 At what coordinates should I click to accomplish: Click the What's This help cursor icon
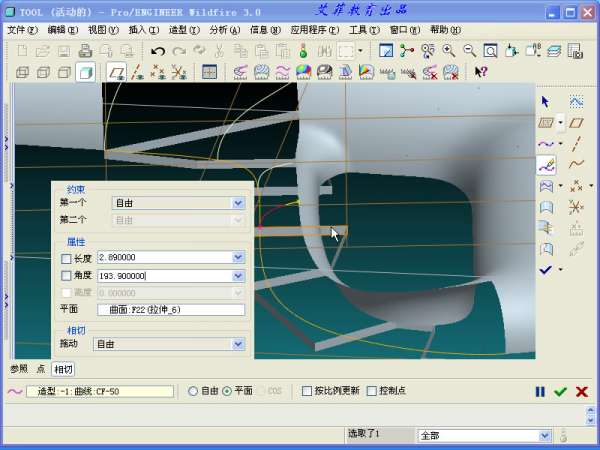coord(480,72)
